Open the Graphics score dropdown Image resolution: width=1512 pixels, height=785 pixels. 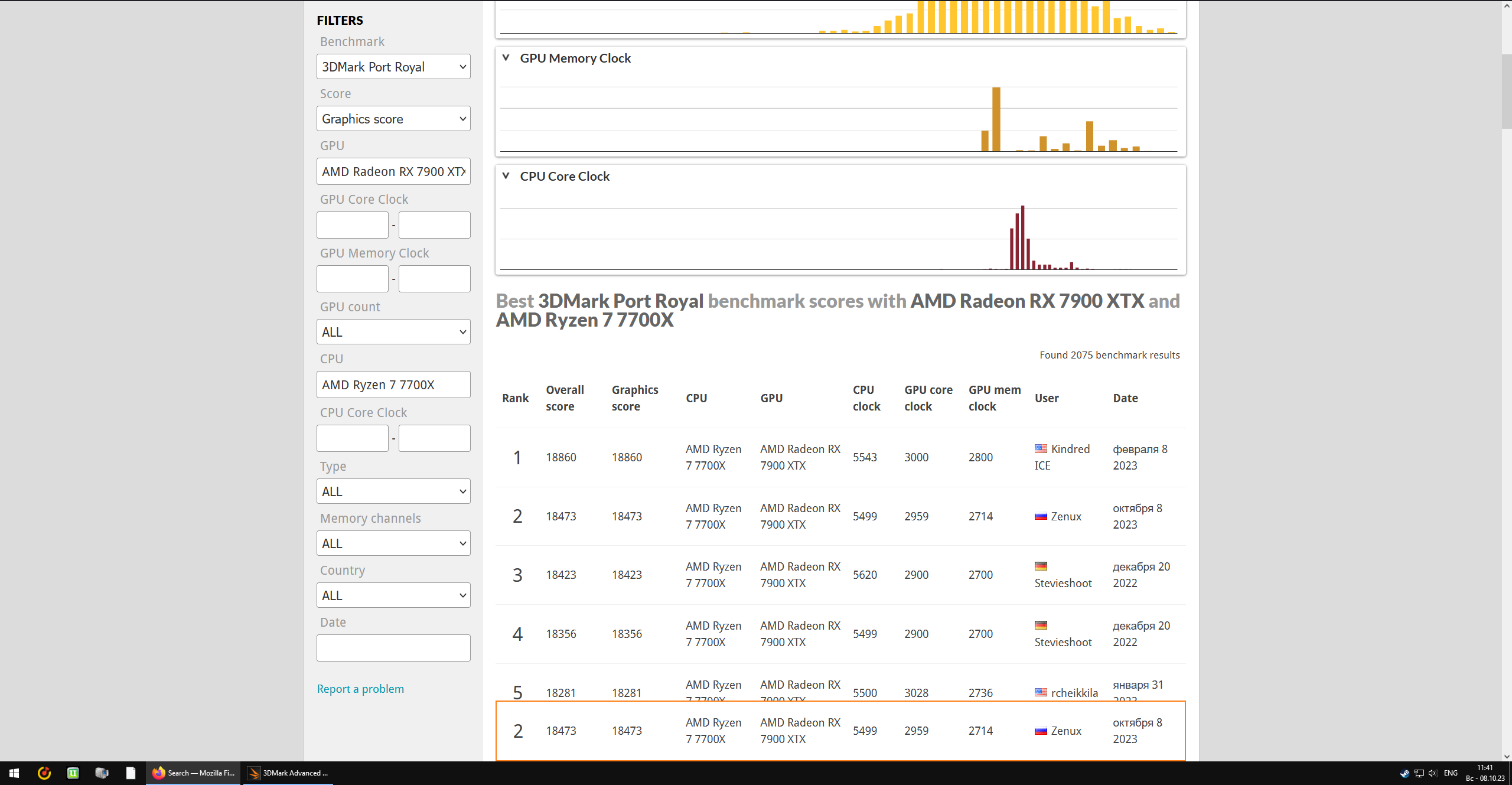click(x=393, y=119)
